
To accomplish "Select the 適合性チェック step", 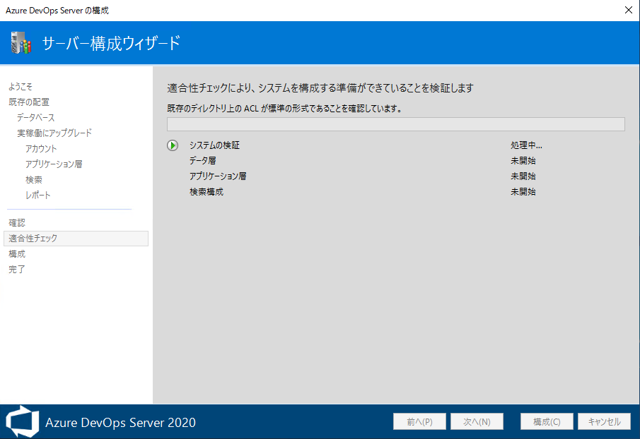I will tap(76, 238).
